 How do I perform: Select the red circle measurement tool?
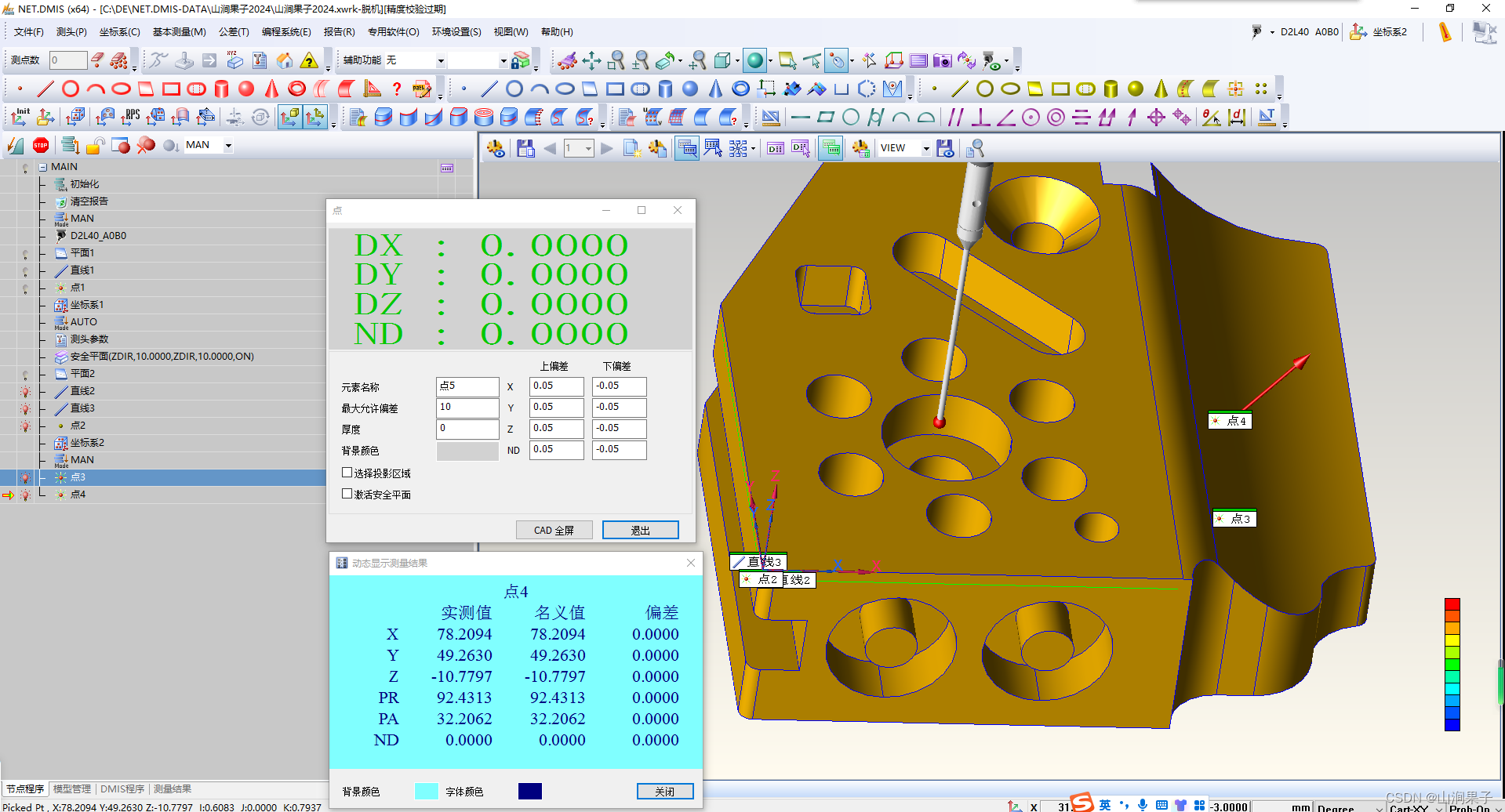coord(71,89)
